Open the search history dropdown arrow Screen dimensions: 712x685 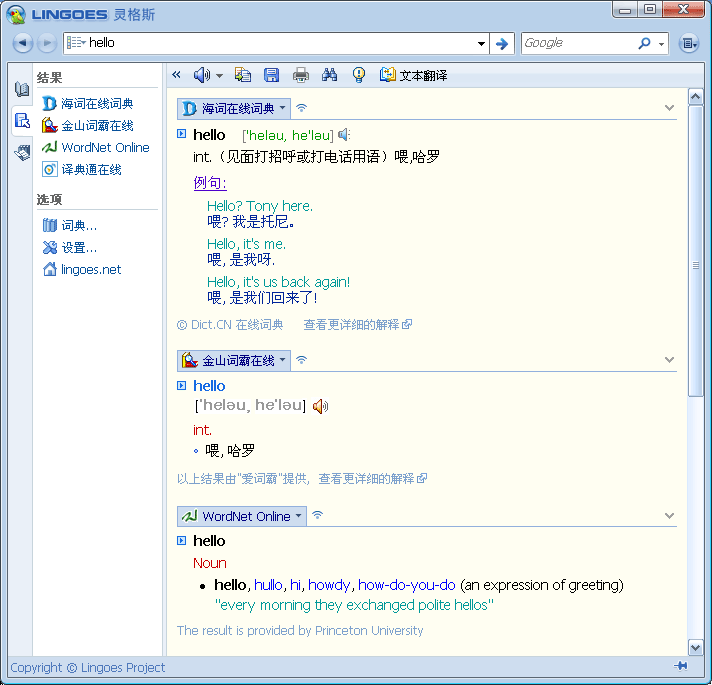pyautogui.click(x=481, y=44)
